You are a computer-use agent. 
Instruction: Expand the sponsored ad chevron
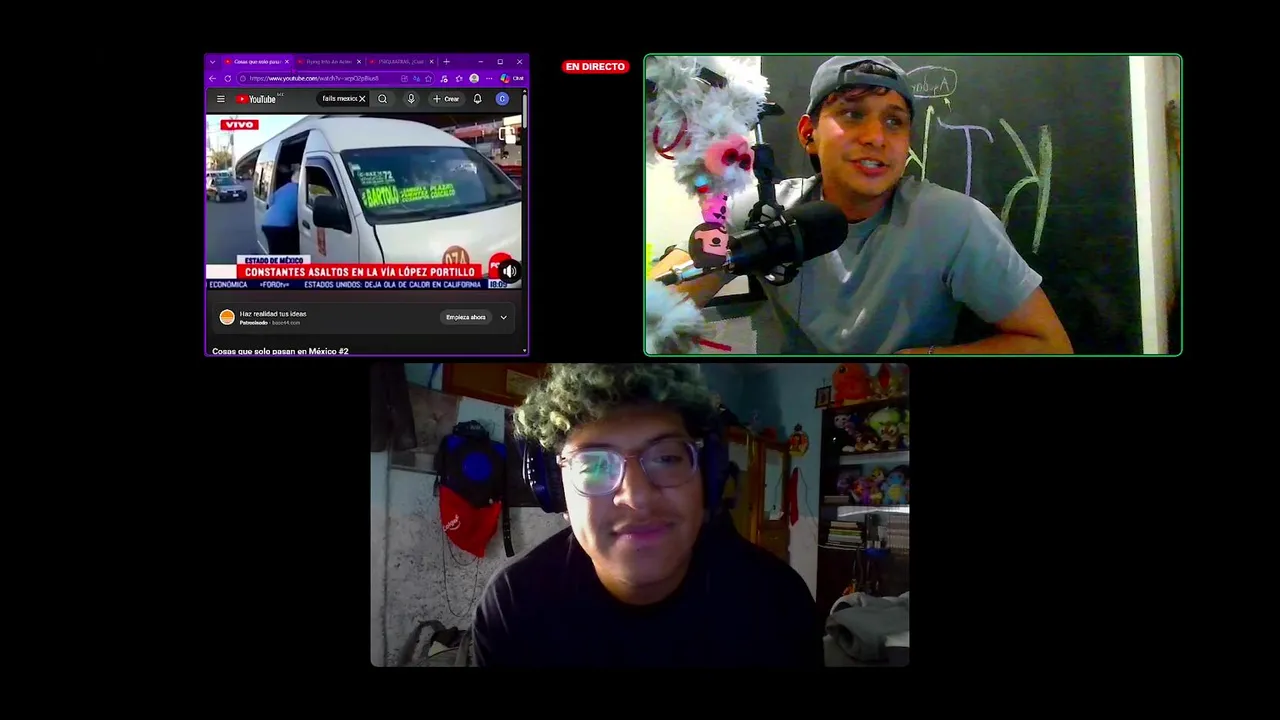click(503, 317)
